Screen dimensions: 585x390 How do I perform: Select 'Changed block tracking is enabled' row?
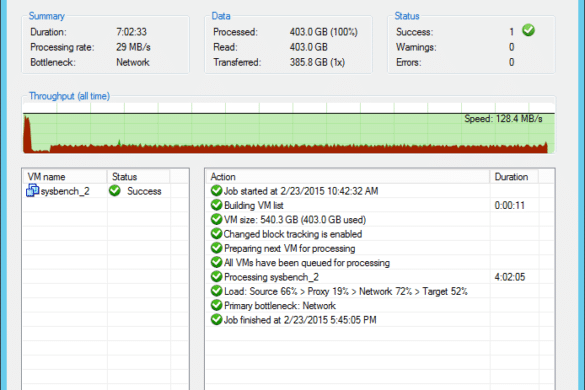point(380,234)
